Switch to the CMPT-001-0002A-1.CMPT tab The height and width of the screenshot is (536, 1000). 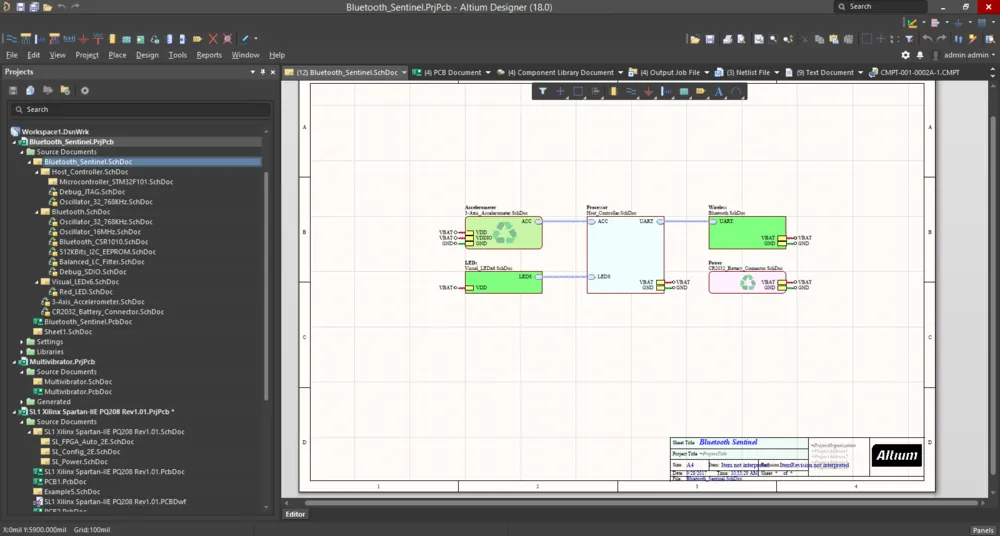coord(915,73)
